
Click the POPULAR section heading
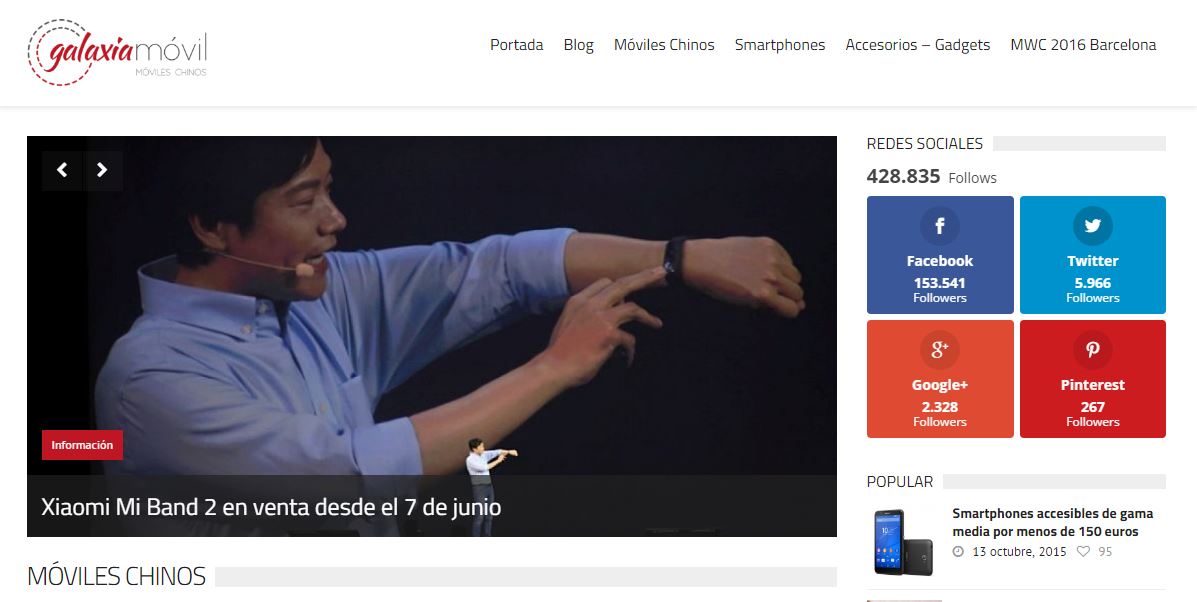[899, 481]
